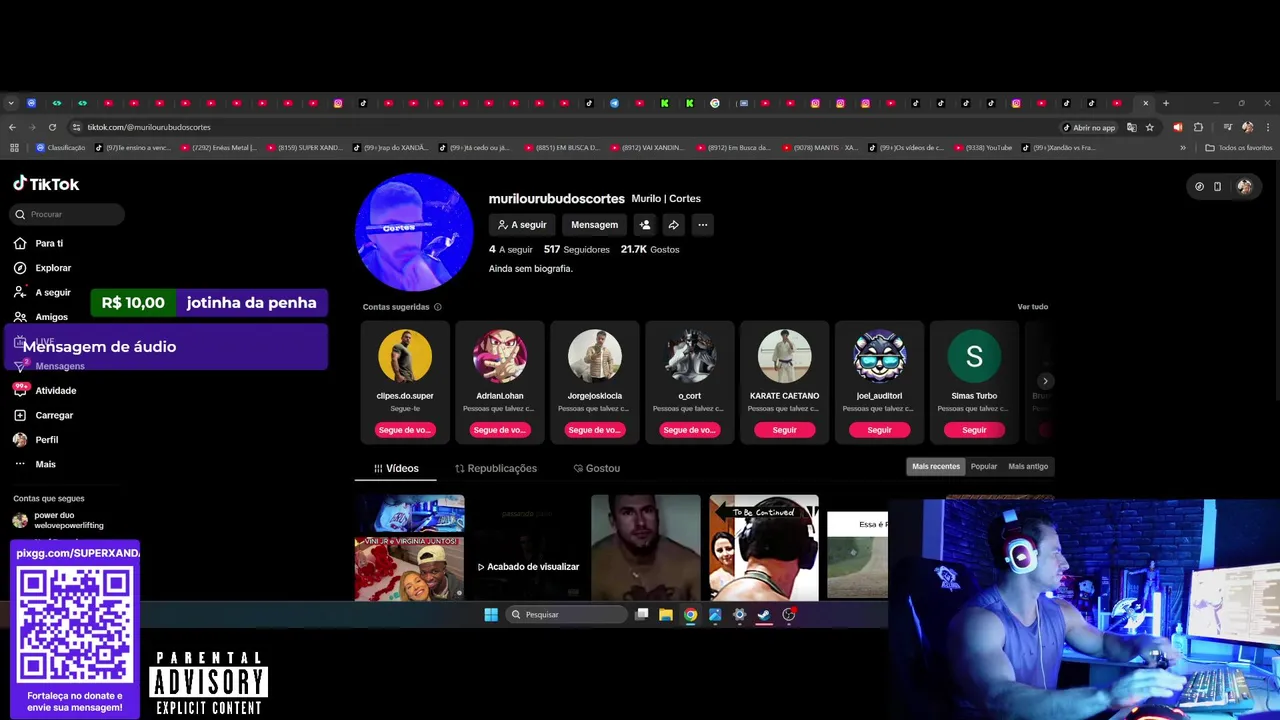Click Mensagem button on profile

pos(594,225)
